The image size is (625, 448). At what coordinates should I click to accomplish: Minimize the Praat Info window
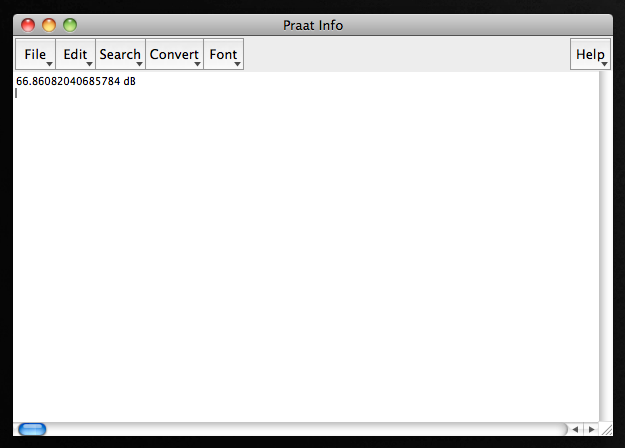pos(49,25)
